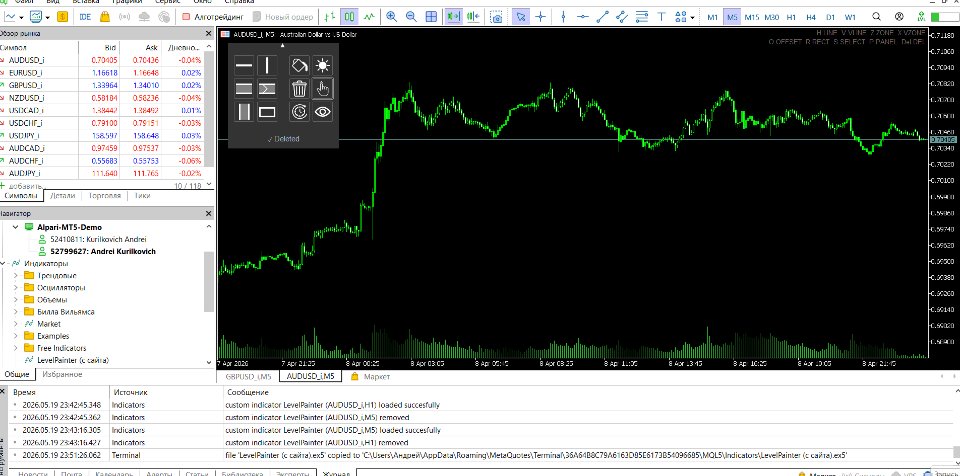Viewport: 960px width, 476px height.
Task: Open the Сервис menu
Action: (167, 2)
